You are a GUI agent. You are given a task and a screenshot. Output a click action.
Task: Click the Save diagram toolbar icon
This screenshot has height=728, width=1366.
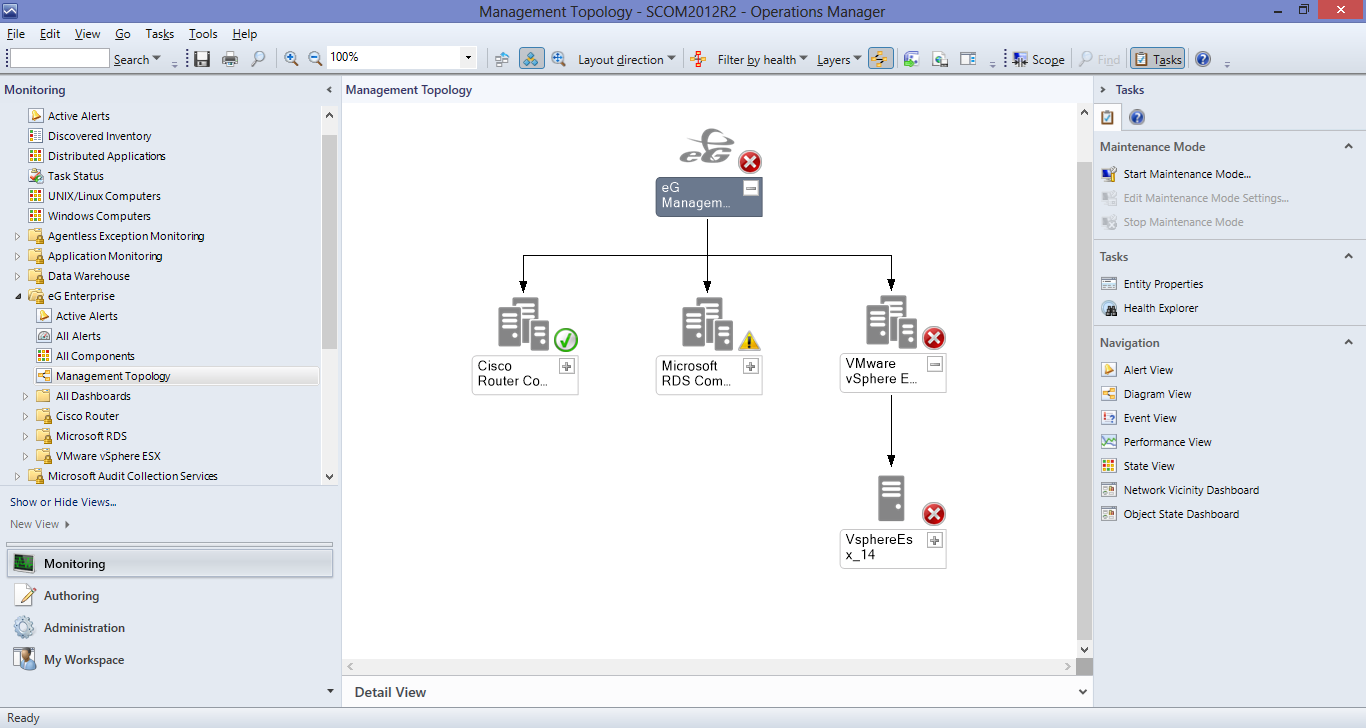coord(202,59)
